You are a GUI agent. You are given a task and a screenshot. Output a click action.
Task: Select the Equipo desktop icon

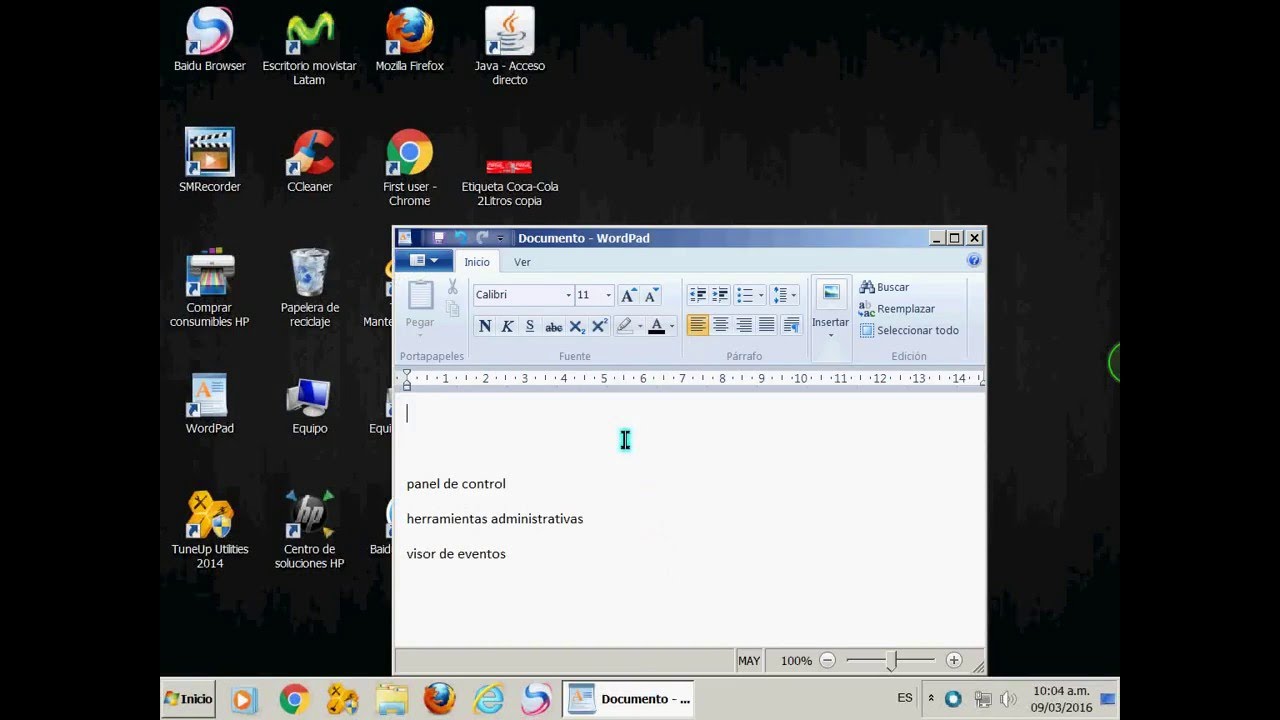[310, 407]
